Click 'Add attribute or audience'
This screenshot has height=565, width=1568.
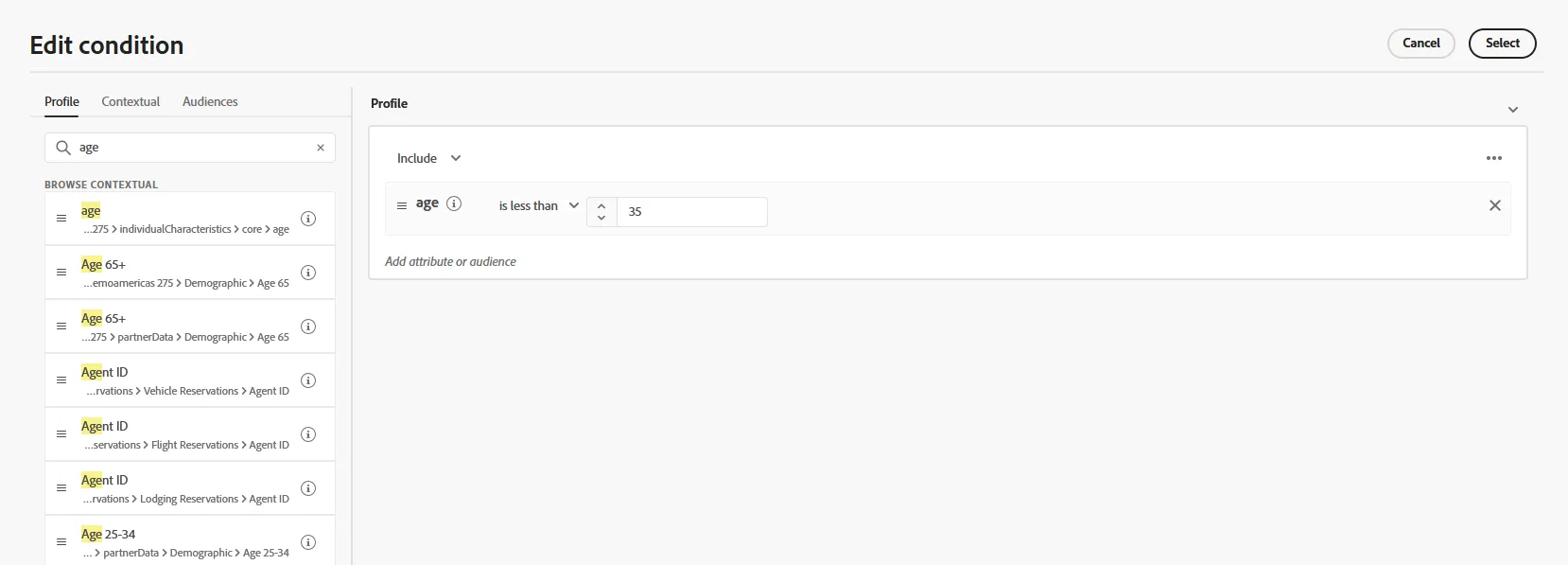(450, 261)
